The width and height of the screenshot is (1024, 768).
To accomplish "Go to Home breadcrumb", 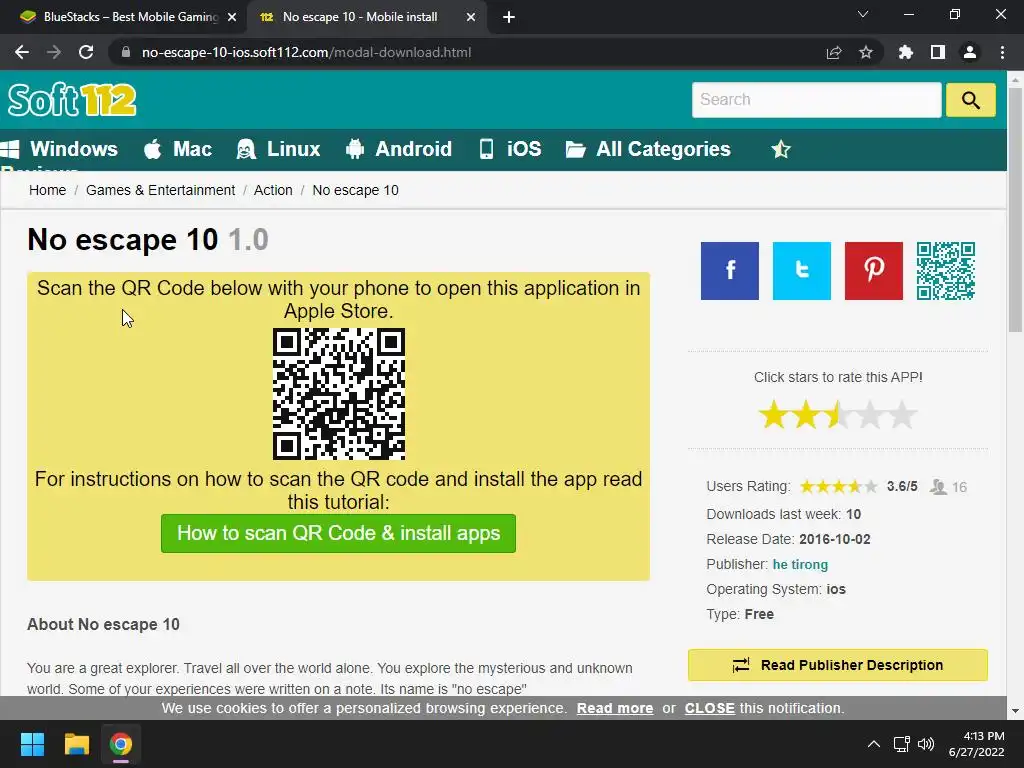I will pos(47,190).
